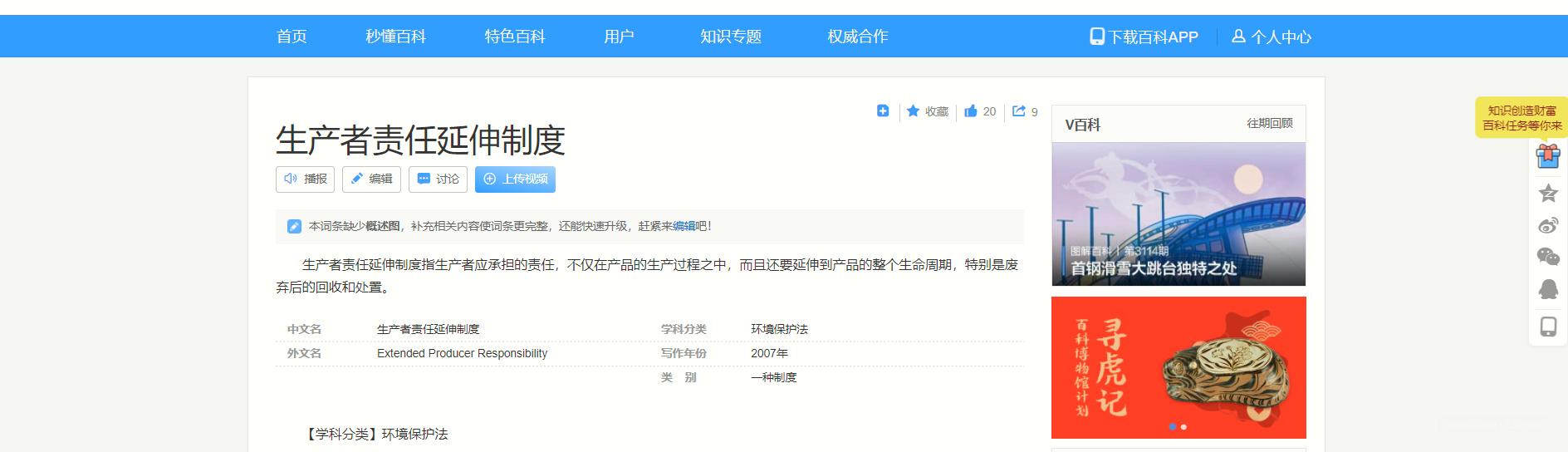Open the 秒懂百科 nav item
This screenshot has height=452, width=1568.
tap(395, 37)
